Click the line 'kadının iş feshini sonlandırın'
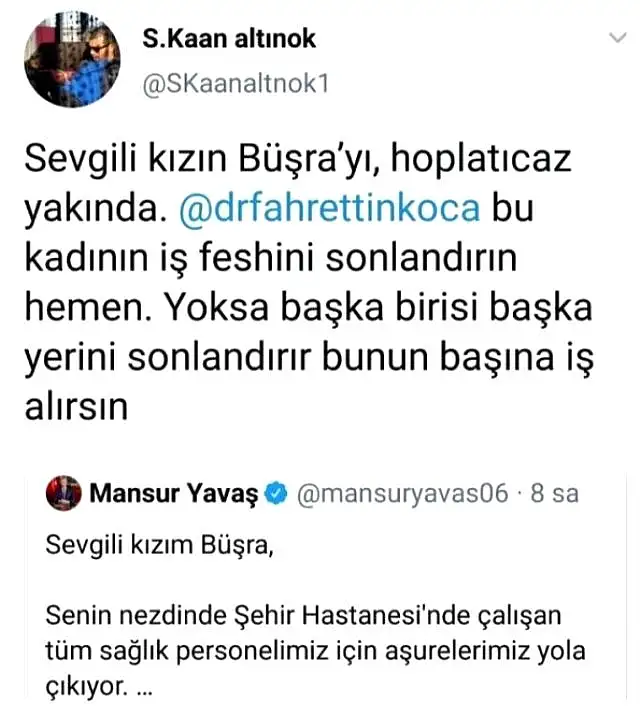 [271, 258]
